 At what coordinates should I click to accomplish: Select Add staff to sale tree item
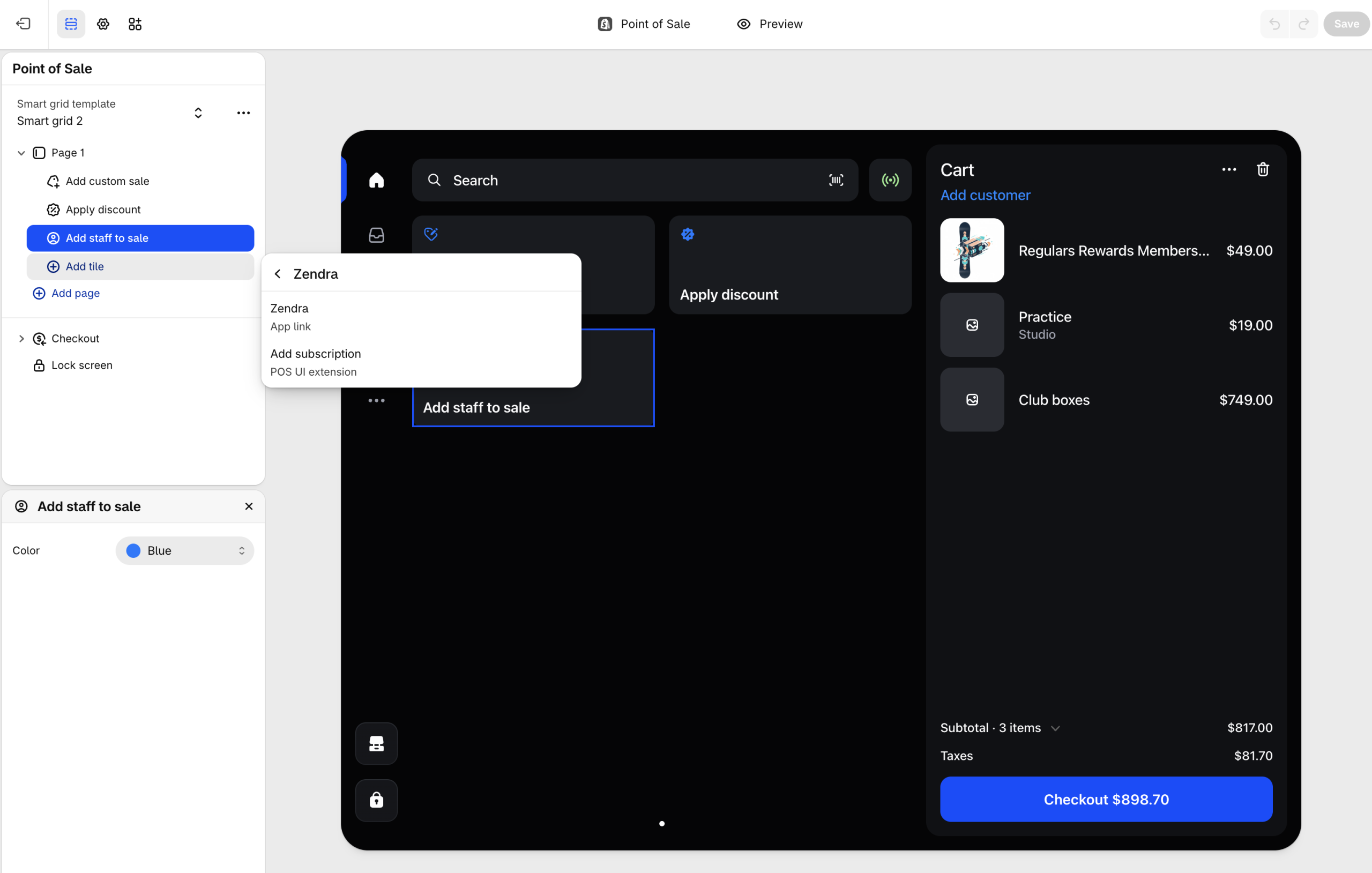pos(140,238)
